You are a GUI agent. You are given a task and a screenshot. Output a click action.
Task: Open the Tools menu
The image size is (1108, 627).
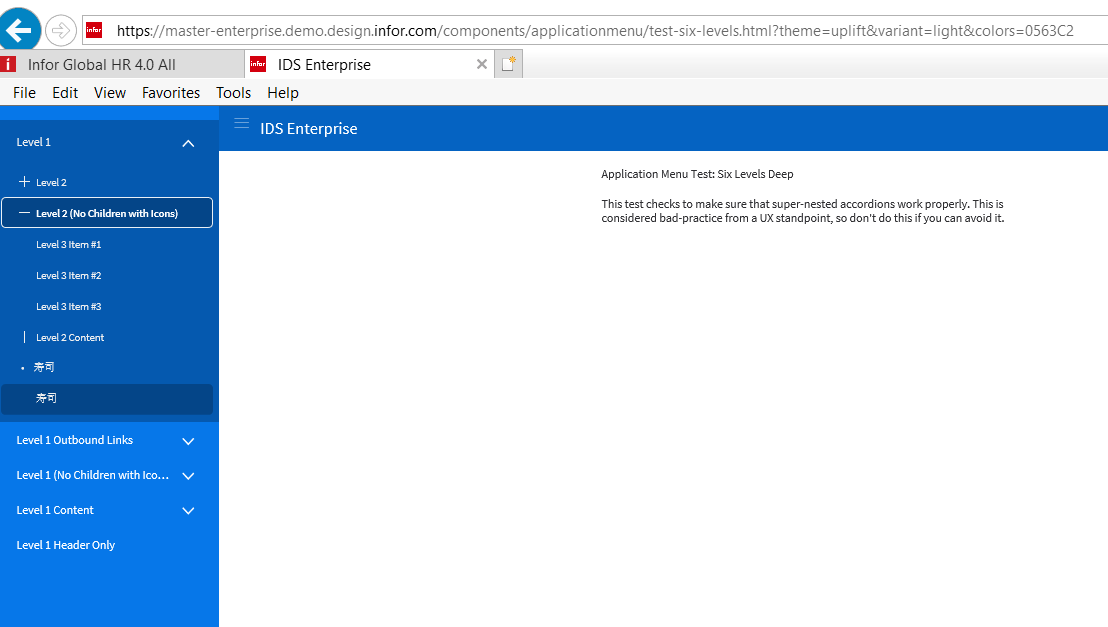click(x=233, y=93)
